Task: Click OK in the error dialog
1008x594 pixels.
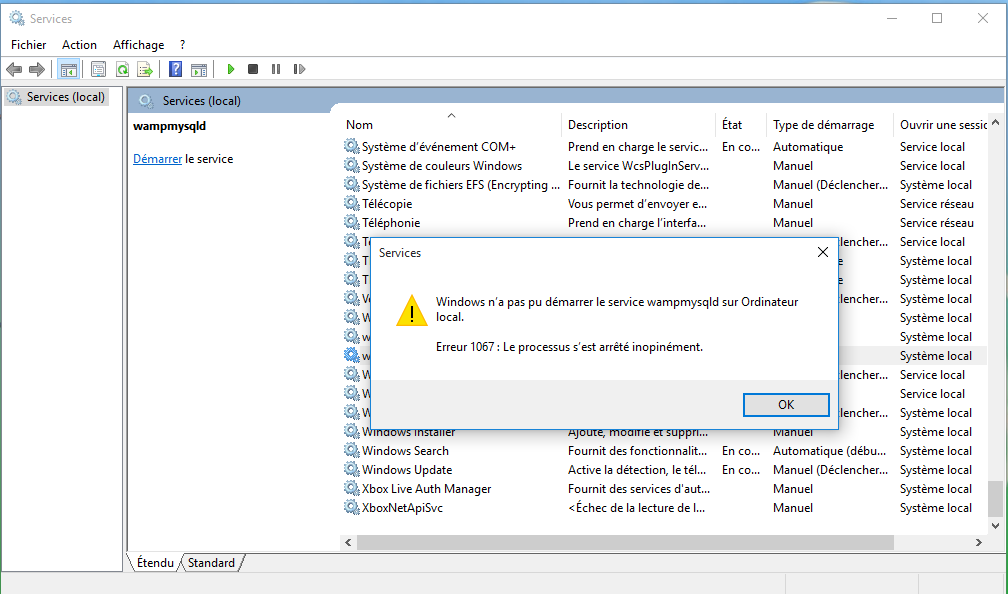Action: click(786, 405)
